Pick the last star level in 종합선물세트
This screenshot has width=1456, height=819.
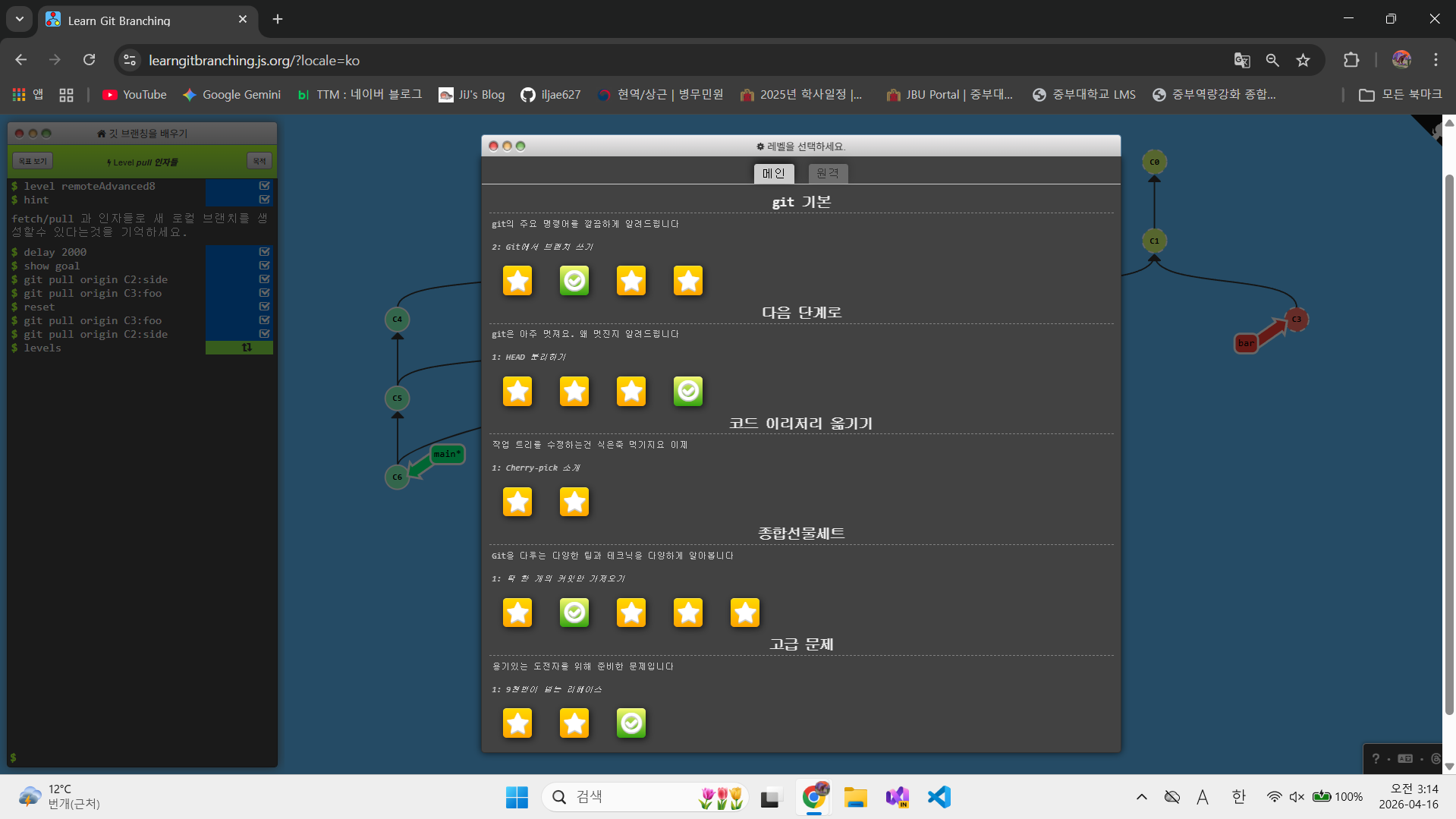(x=745, y=613)
